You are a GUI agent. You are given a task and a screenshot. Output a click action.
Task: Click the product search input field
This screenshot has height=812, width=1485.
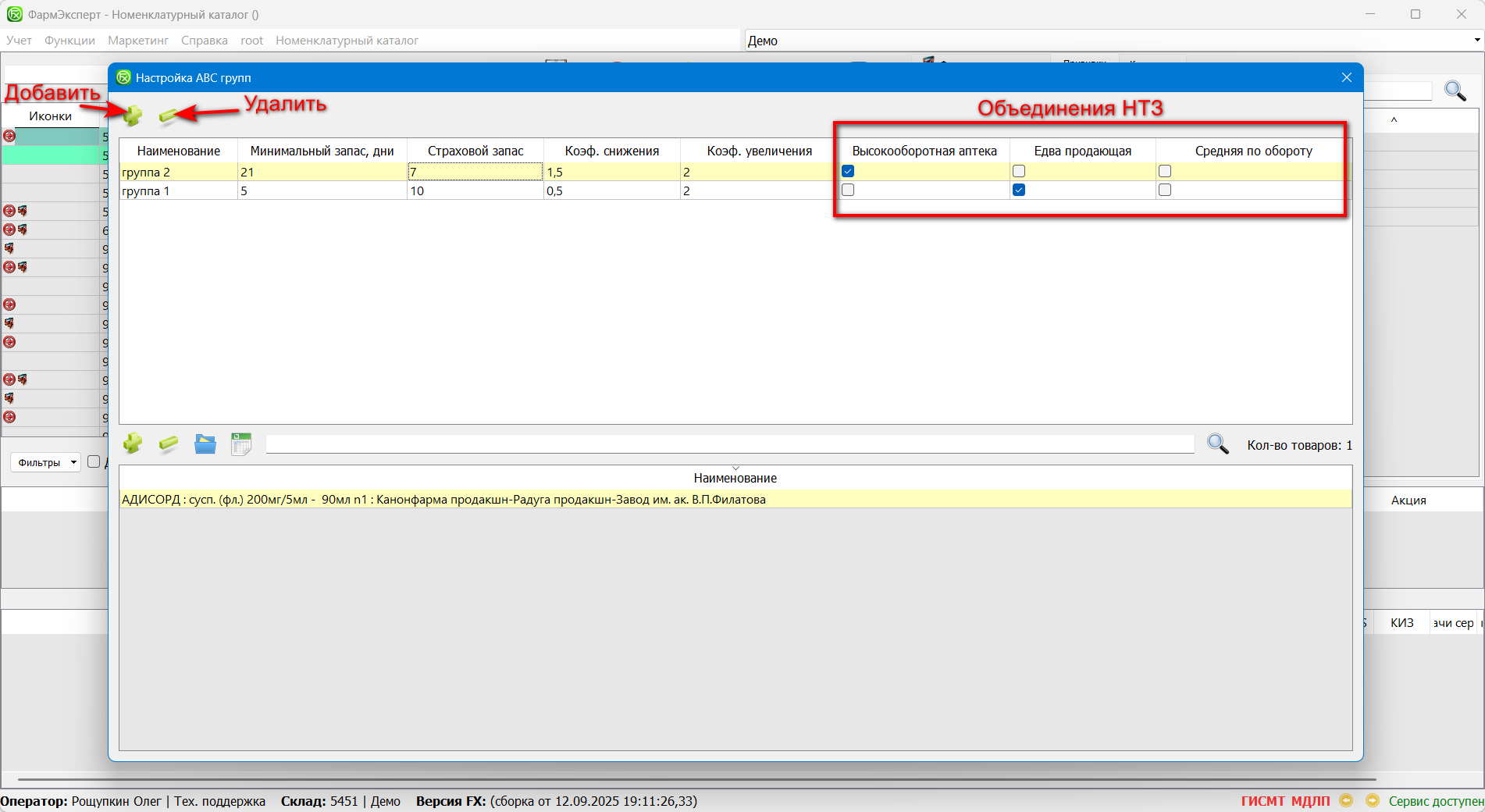[729, 444]
